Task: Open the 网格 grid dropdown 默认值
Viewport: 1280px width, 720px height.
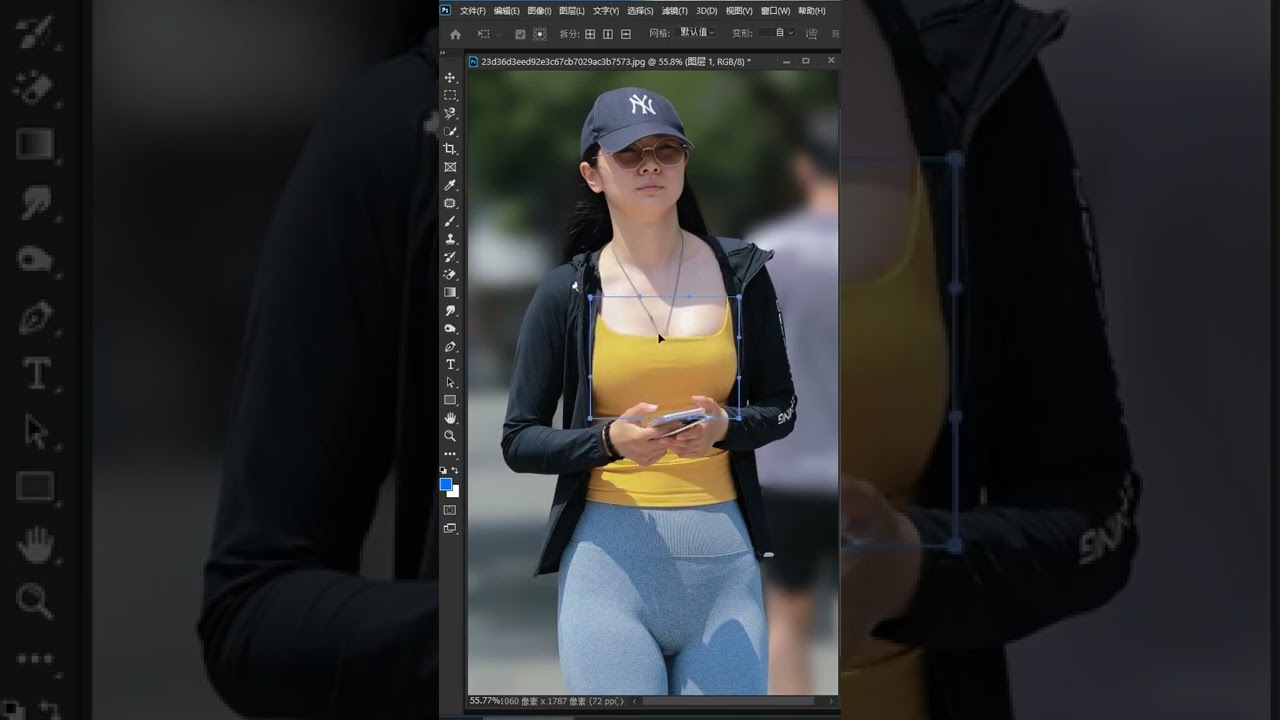Action: point(698,33)
